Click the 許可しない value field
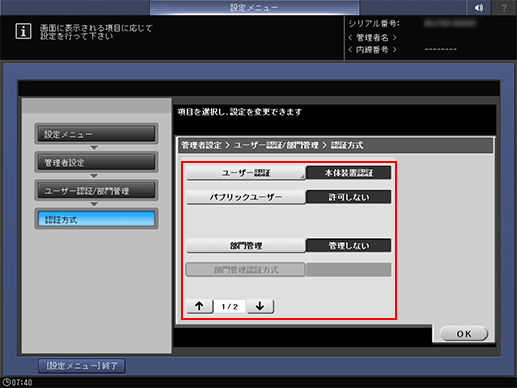This screenshot has width=517, height=388. (x=349, y=197)
